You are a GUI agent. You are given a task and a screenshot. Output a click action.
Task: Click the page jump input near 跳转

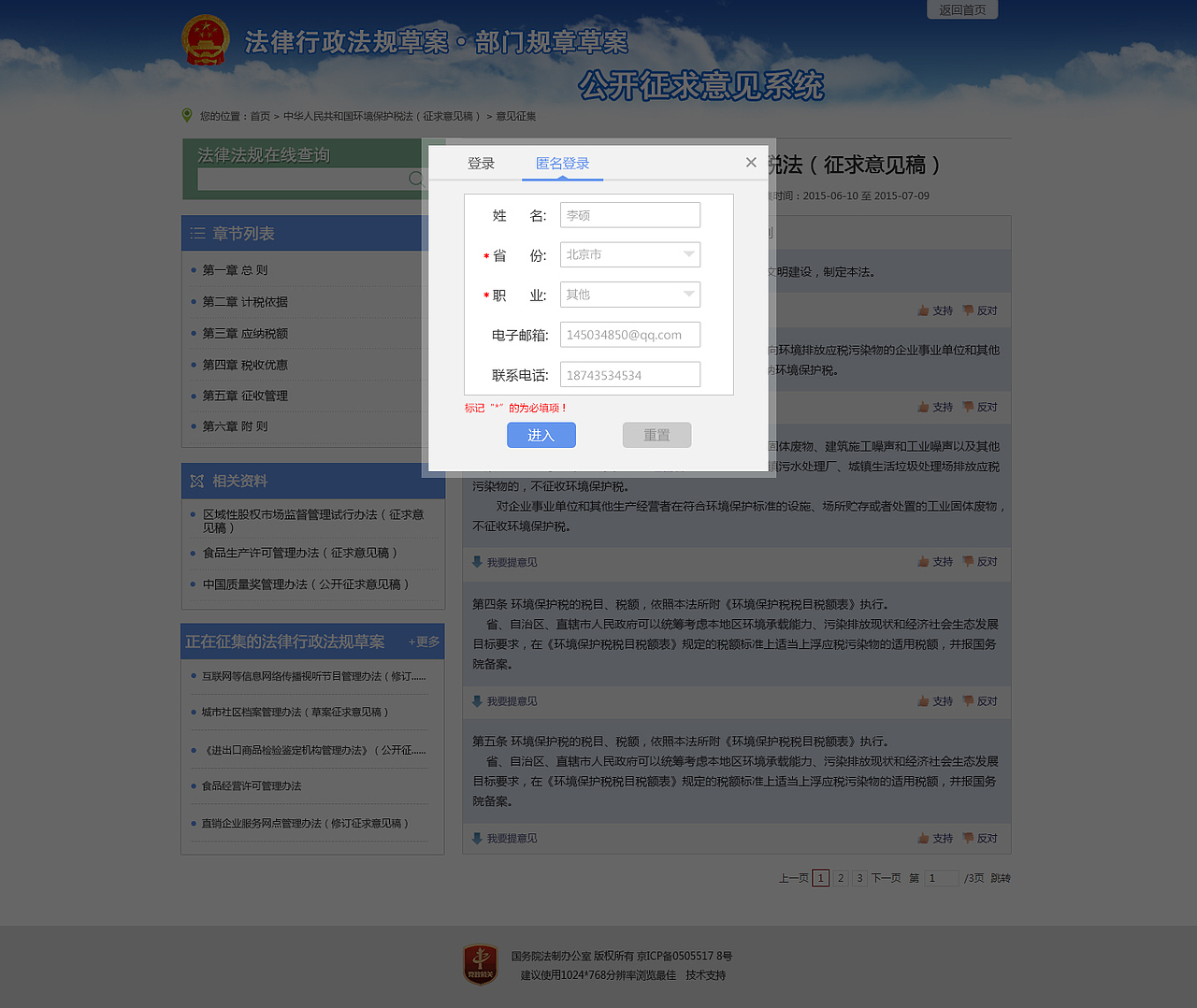[941, 878]
